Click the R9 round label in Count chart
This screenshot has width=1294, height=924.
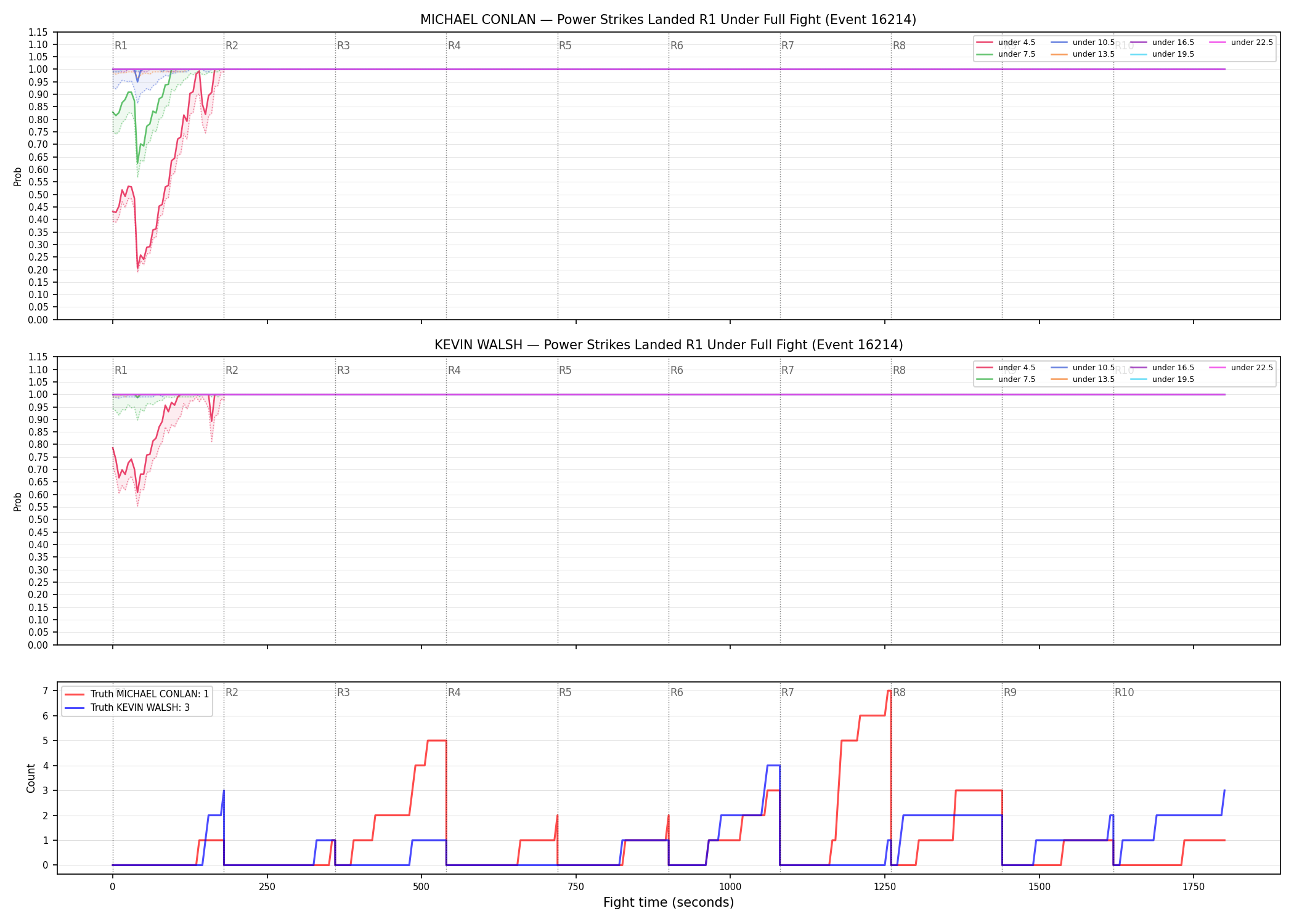(x=1010, y=692)
